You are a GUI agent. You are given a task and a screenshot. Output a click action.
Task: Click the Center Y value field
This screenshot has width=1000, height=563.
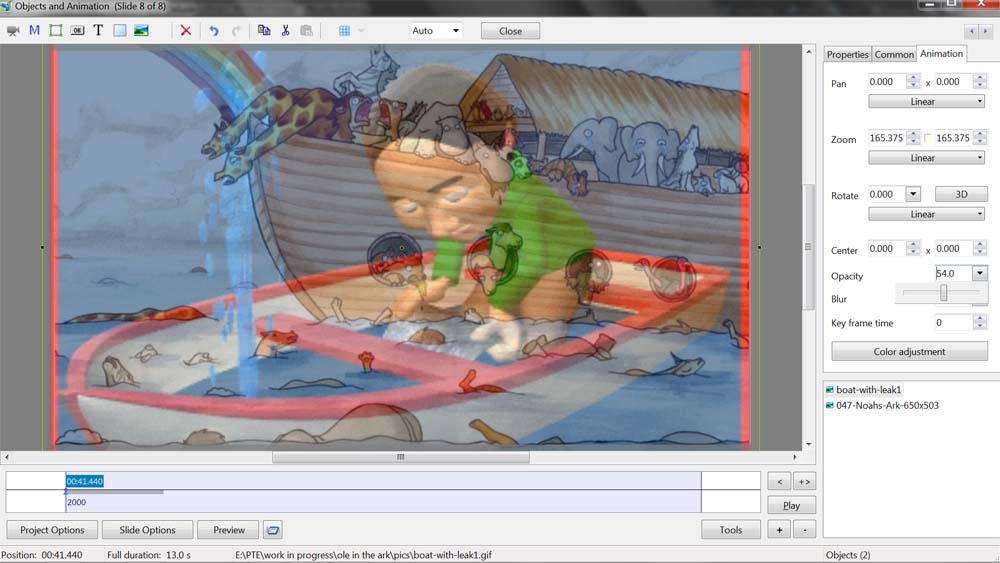(x=953, y=249)
